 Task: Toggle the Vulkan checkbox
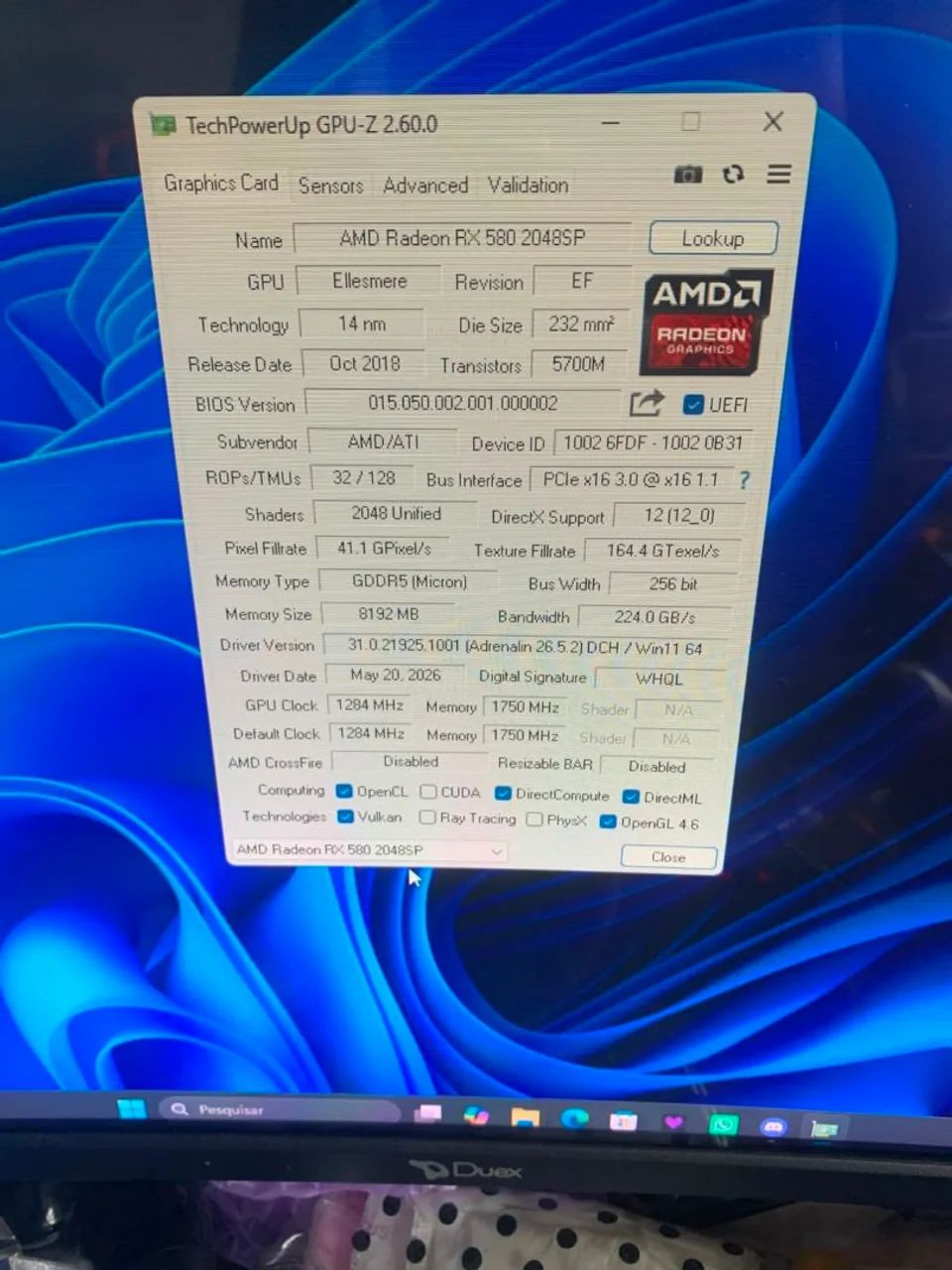[345, 817]
